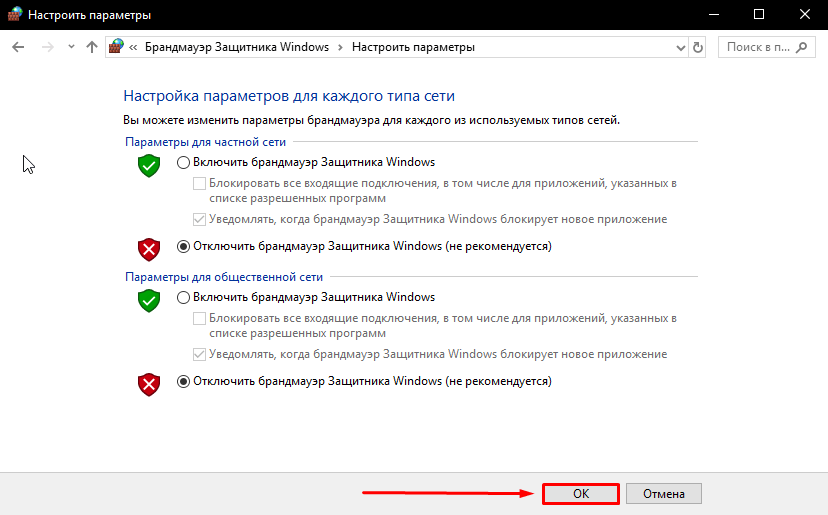
Task: Enable firewall for private network
Action: pos(183,163)
